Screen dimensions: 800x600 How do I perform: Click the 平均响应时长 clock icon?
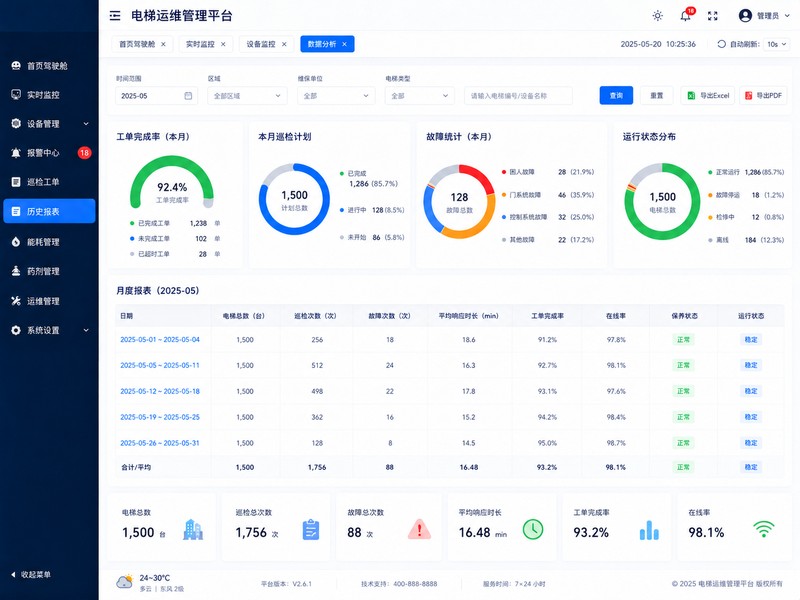pyautogui.click(x=533, y=530)
